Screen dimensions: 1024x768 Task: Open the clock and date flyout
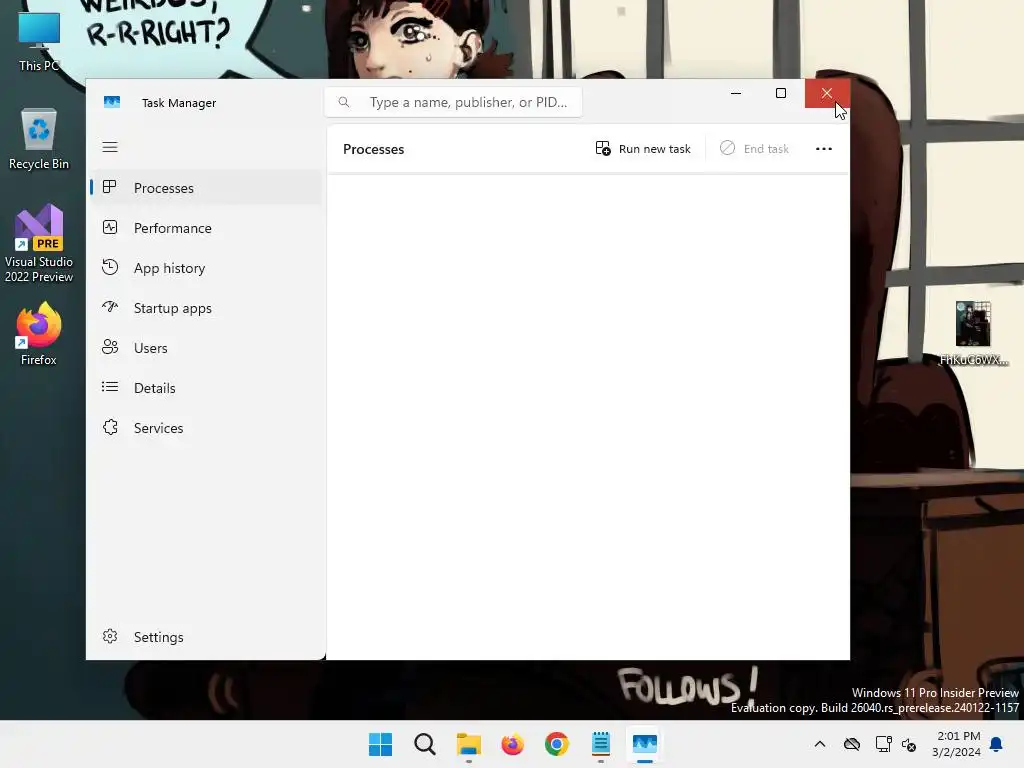click(x=956, y=744)
